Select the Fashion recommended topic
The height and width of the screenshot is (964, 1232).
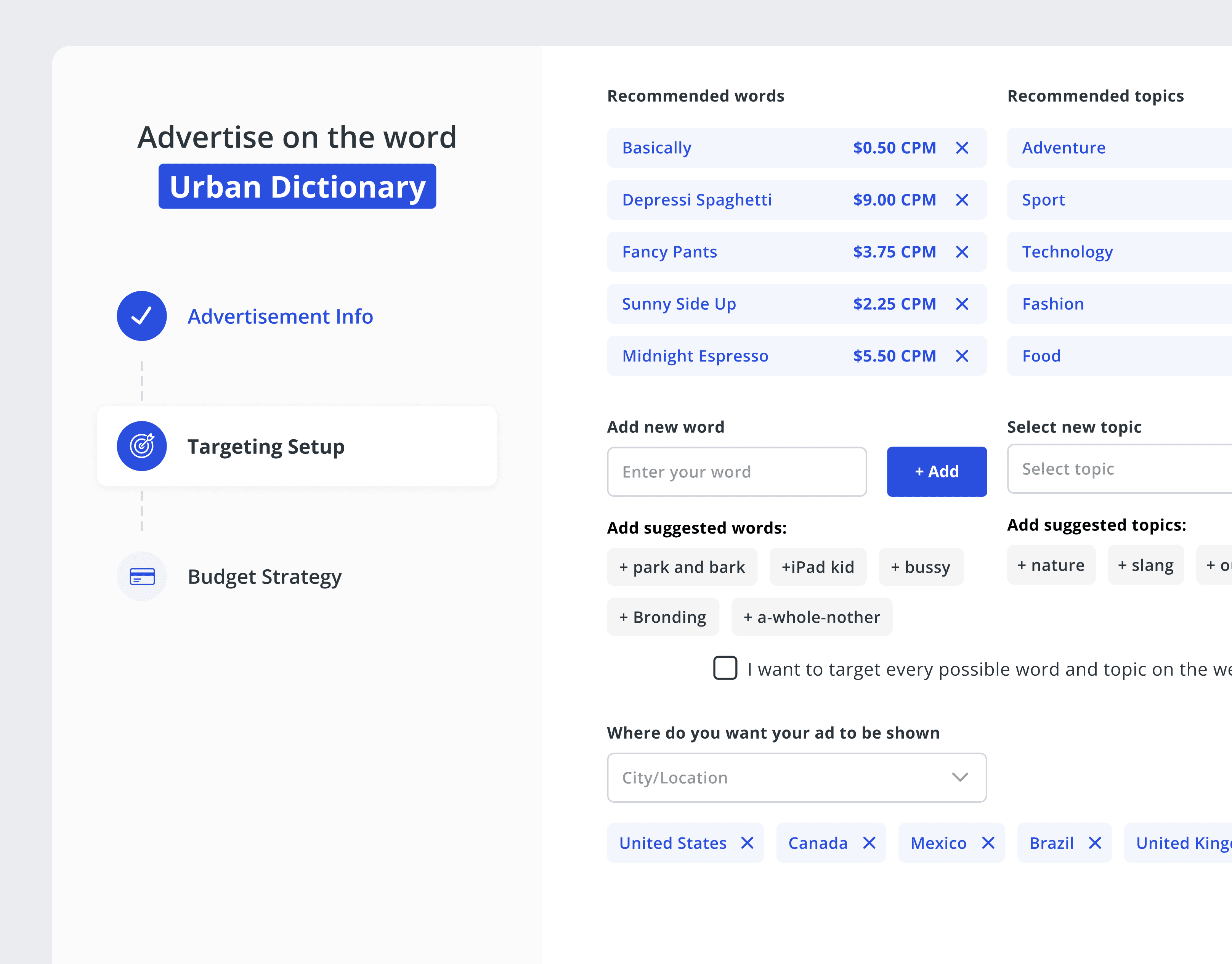(x=1119, y=304)
